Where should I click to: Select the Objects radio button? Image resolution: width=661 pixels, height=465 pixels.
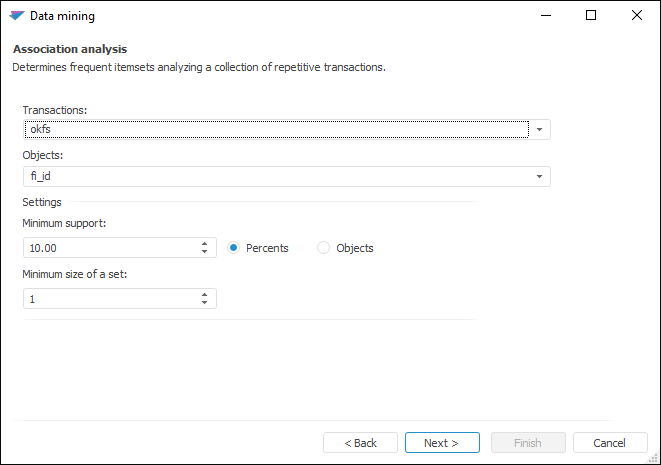click(323, 248)
